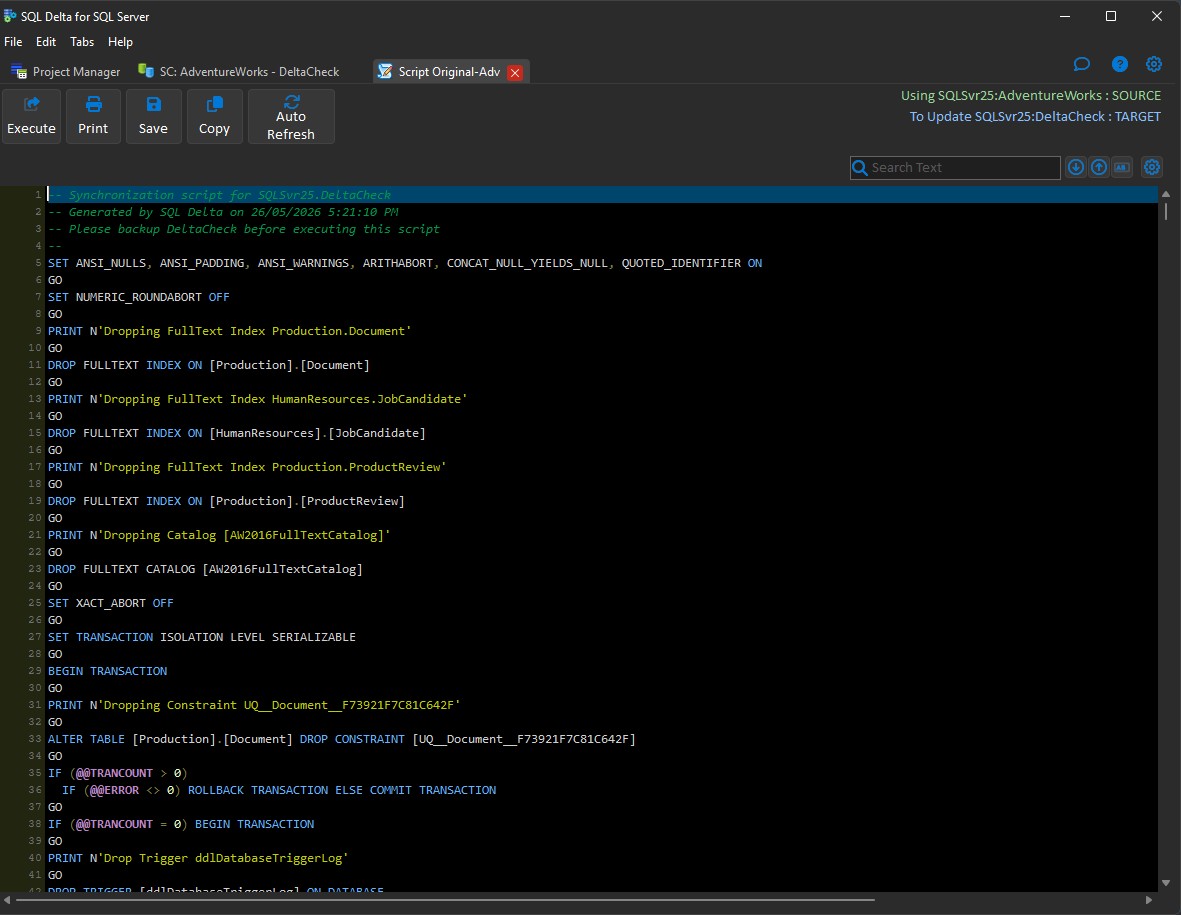1181x915 pixels.
Task: Open the feedback chat bubble icon
Action: pos(1082,64)
